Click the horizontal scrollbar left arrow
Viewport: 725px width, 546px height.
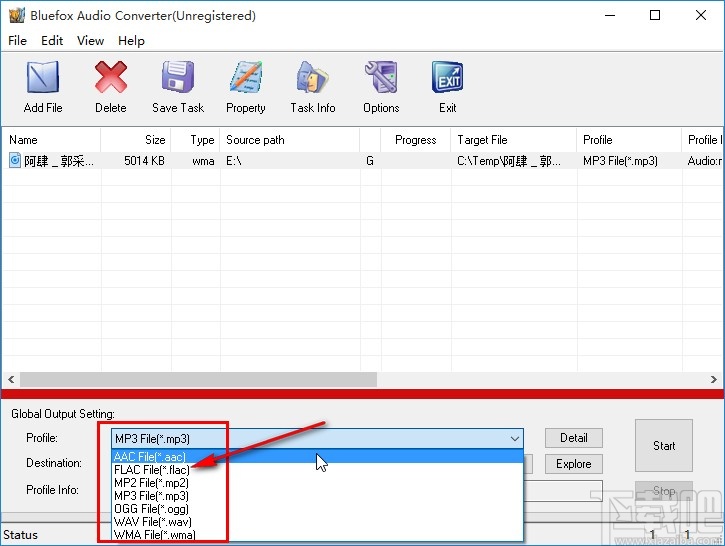(11, 380)
